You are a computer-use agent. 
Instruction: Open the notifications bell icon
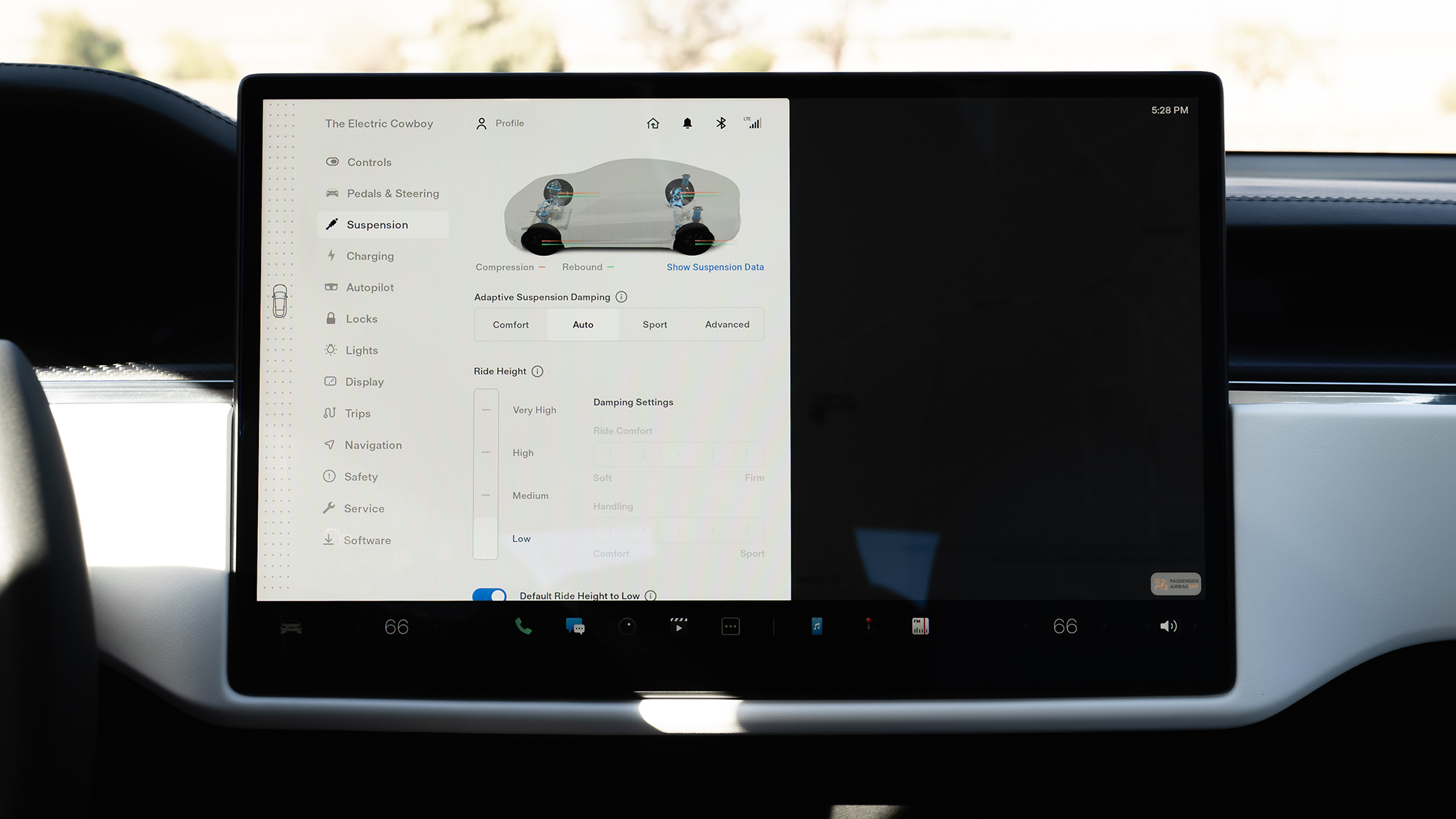[x=687, y=124]
